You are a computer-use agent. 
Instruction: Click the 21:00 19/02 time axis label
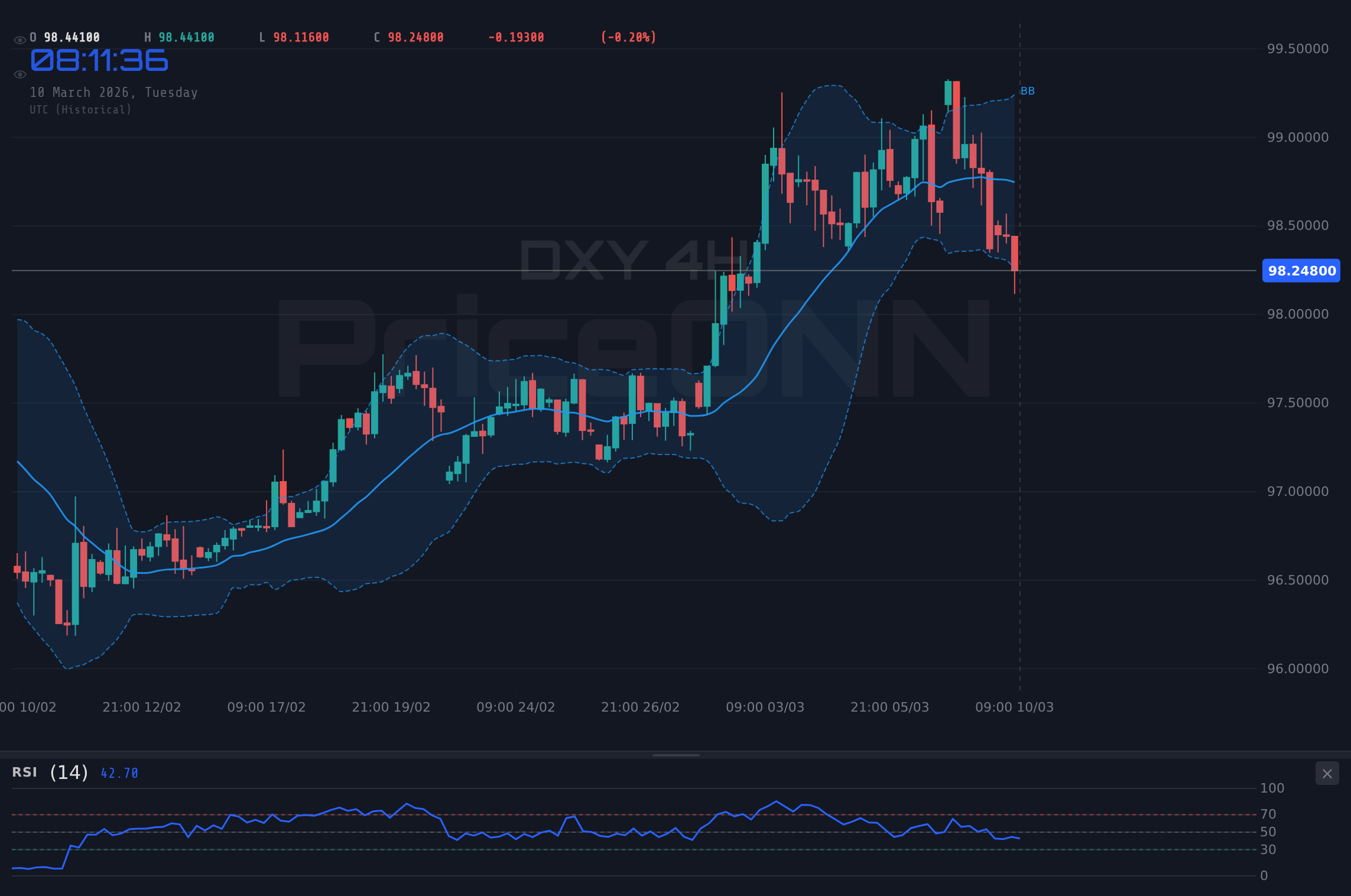(391, 707)
